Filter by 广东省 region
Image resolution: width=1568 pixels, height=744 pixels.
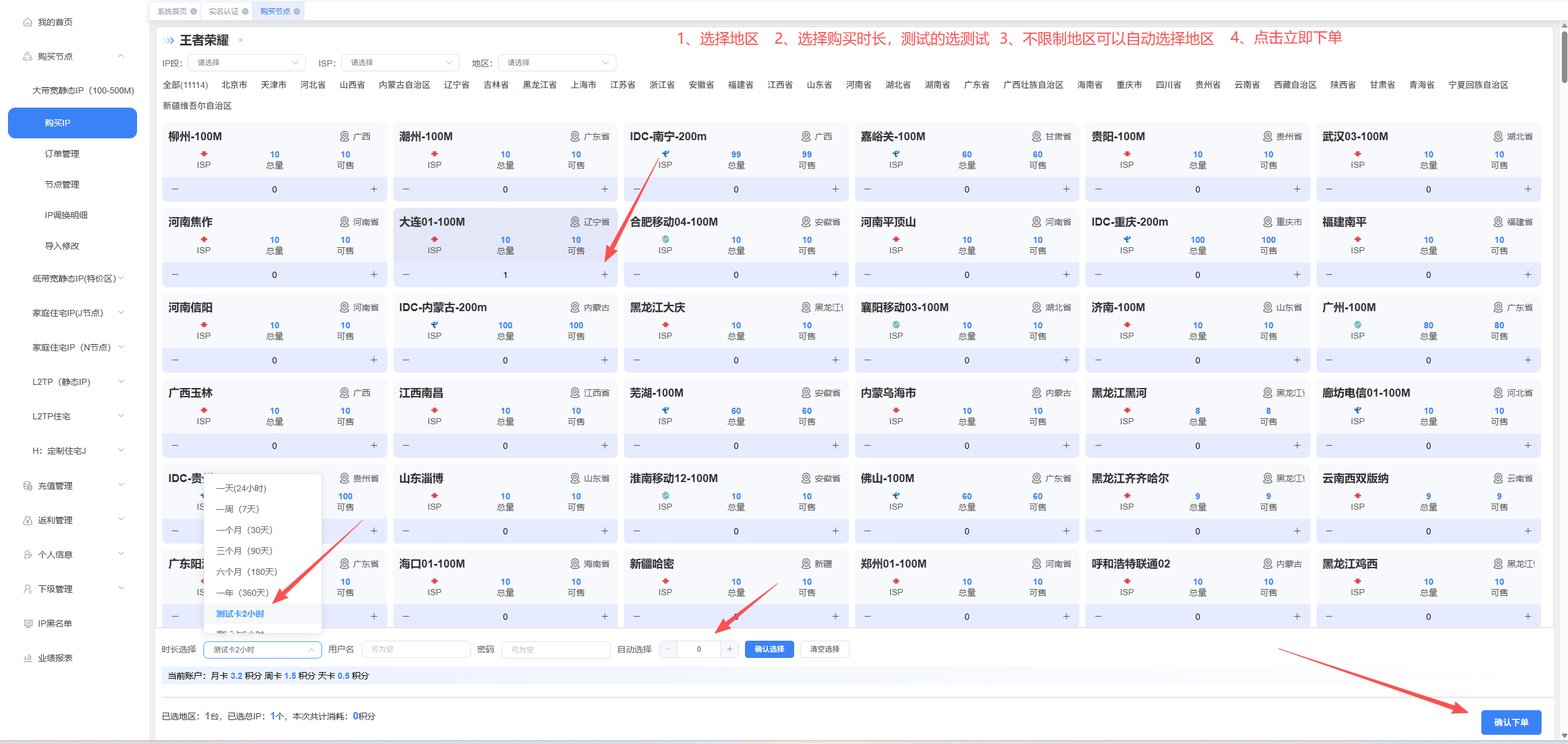coord(977,85)
